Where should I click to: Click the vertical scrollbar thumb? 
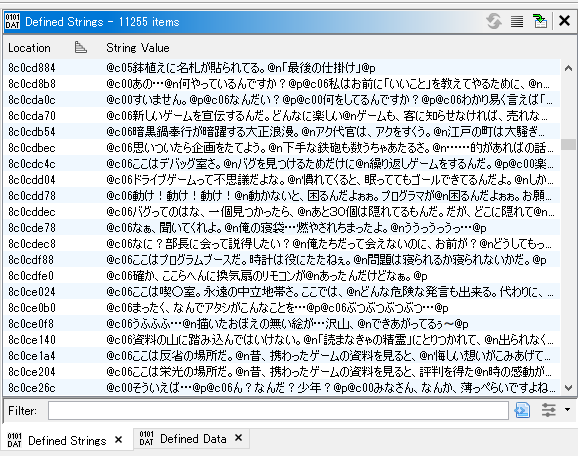(568, 144)
